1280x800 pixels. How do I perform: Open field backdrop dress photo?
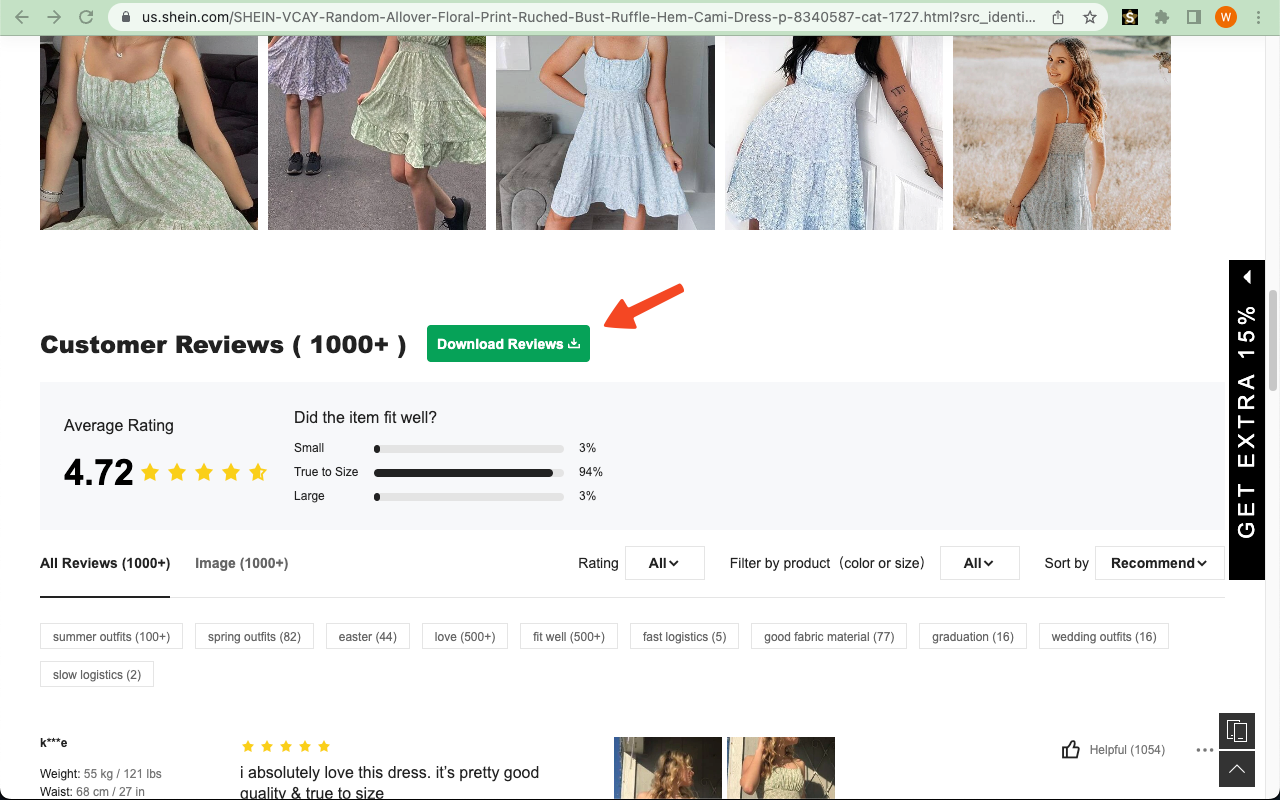coord(1062,133)
